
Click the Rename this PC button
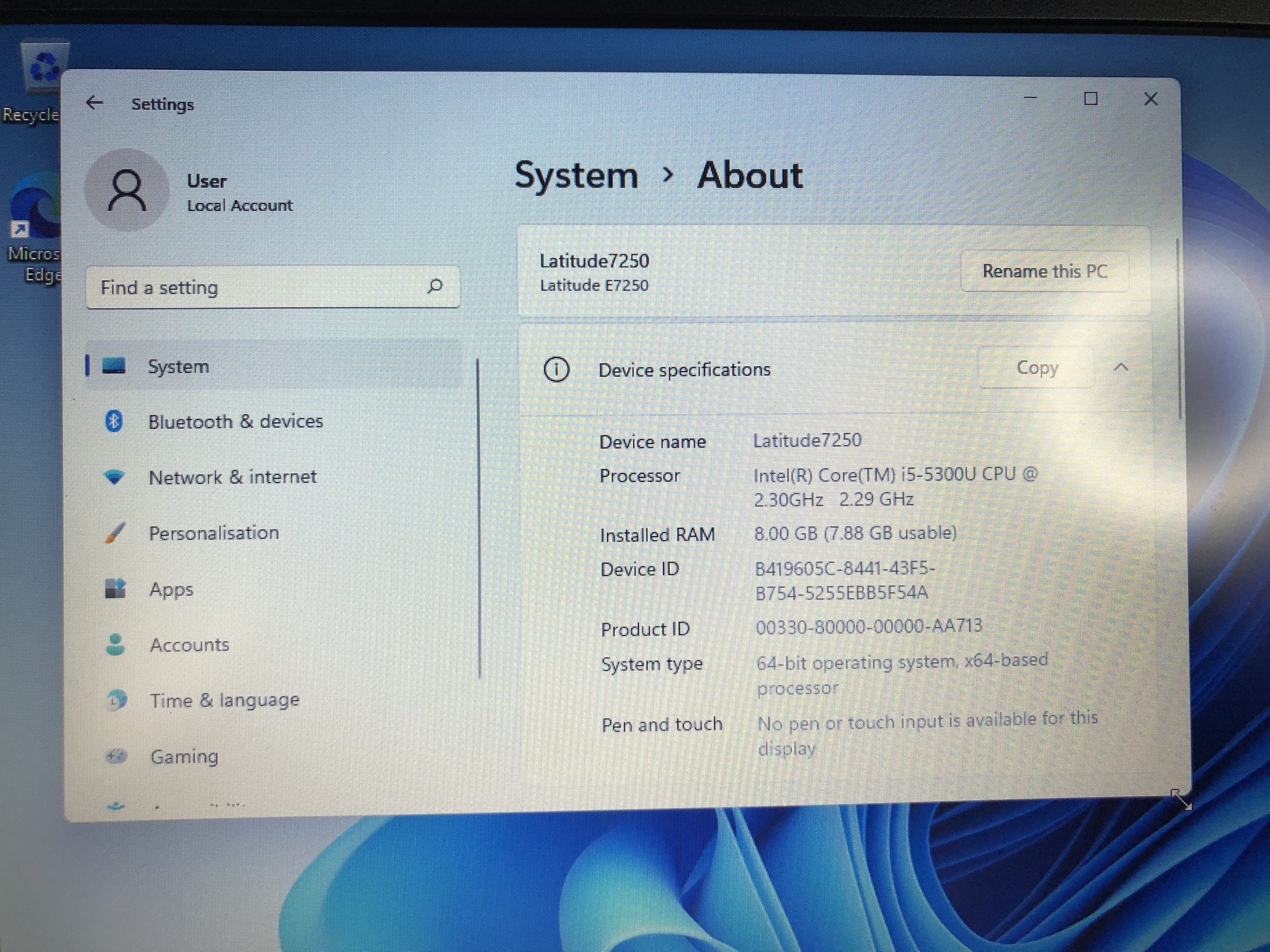click(x=1044, y=271)
